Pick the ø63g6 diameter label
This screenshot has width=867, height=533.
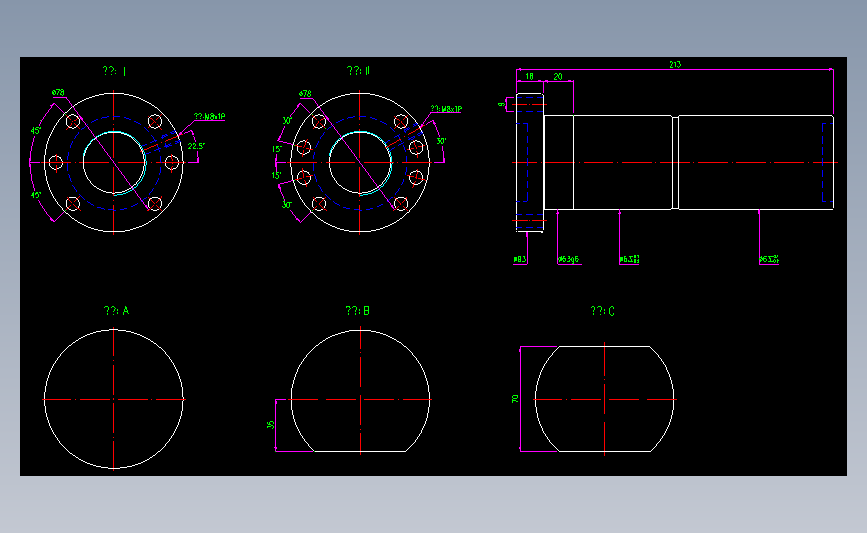click(568, 259)
